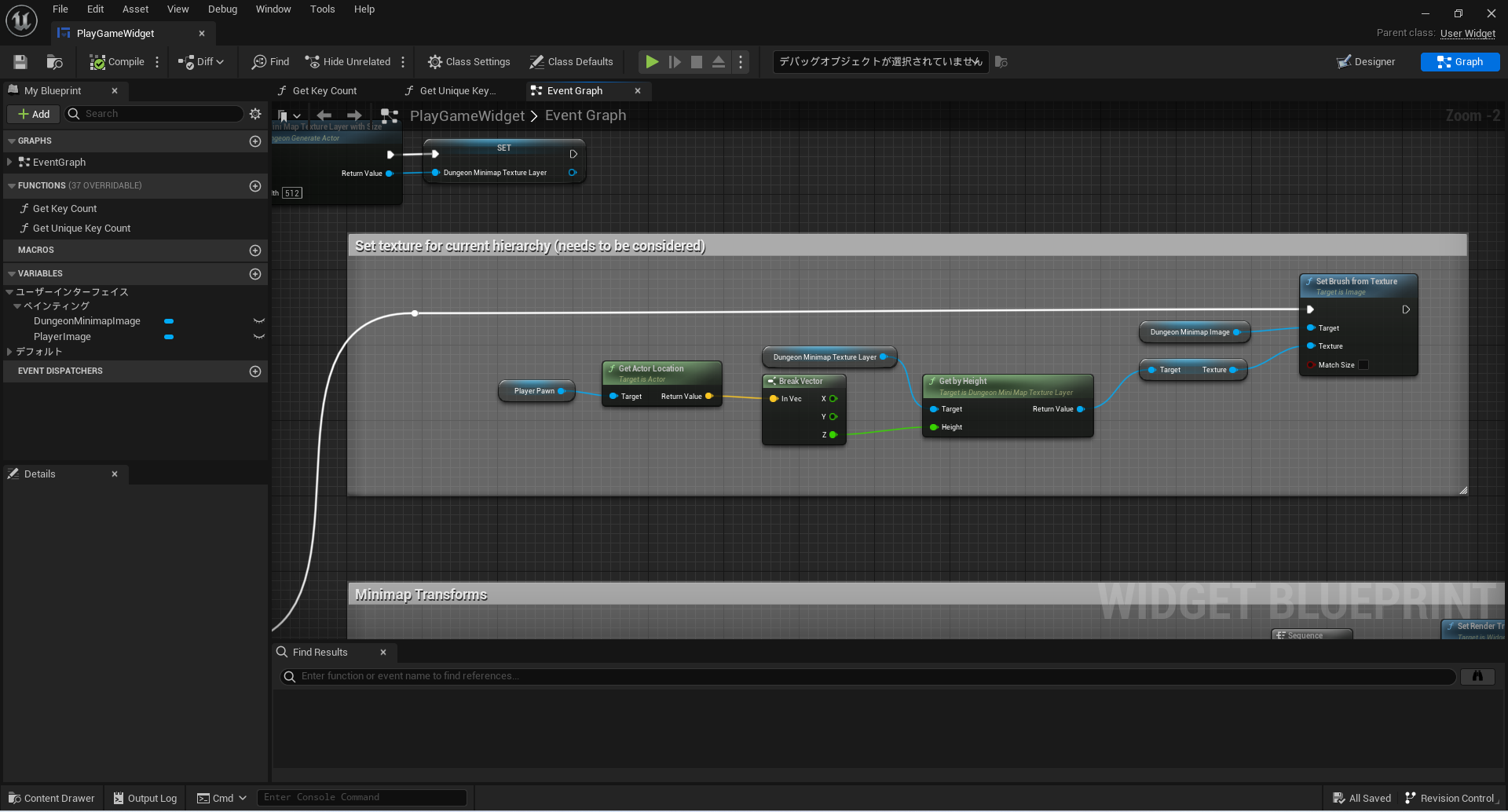This screenshot has width=1508, height=812.
Task: Expand the デフォルト category
Action: (9, 352)
